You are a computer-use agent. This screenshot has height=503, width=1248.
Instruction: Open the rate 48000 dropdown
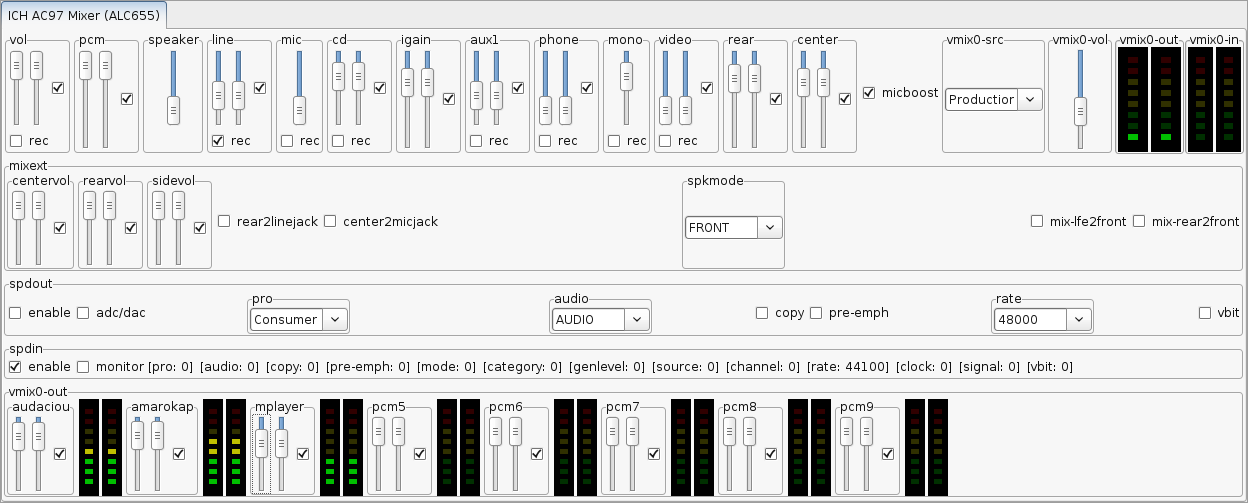(1043, 320)
